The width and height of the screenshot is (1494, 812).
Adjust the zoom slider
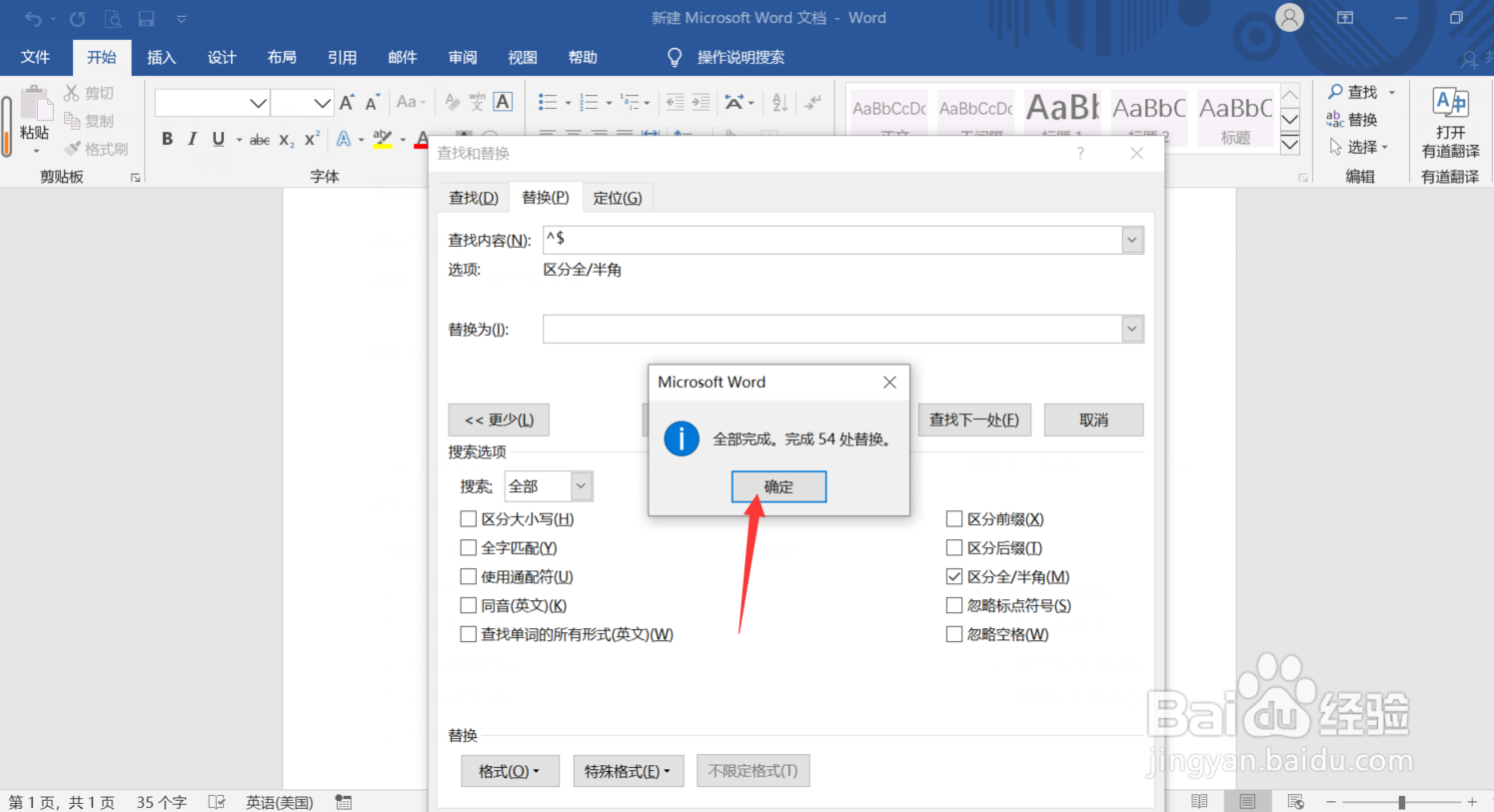[x=1403, y=801]
